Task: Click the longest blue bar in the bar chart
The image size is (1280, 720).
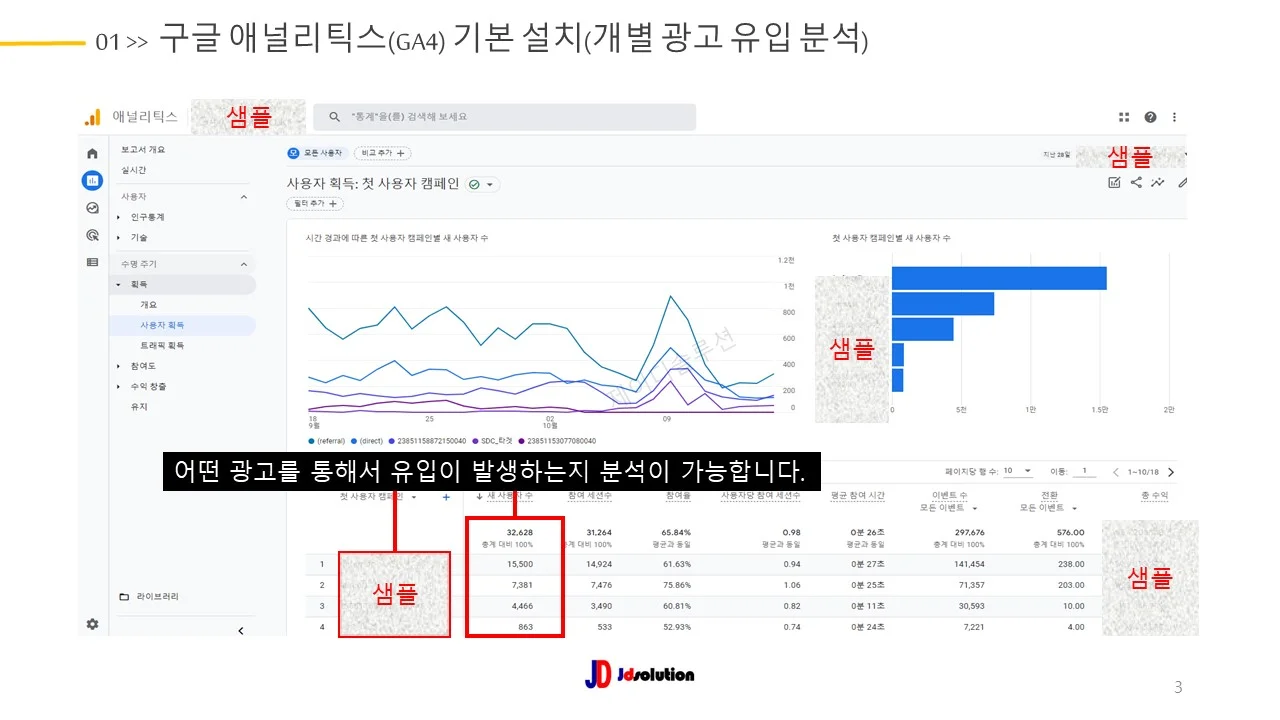Action: [x=999, y=278]
